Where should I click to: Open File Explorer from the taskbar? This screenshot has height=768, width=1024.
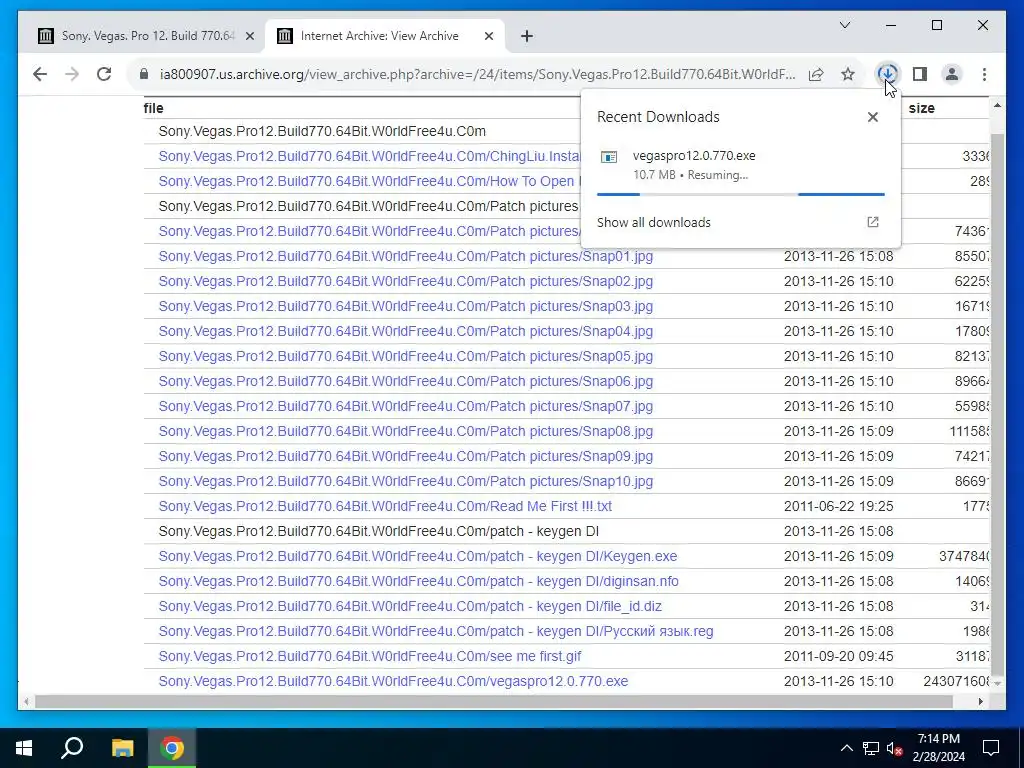coord(122,748)
